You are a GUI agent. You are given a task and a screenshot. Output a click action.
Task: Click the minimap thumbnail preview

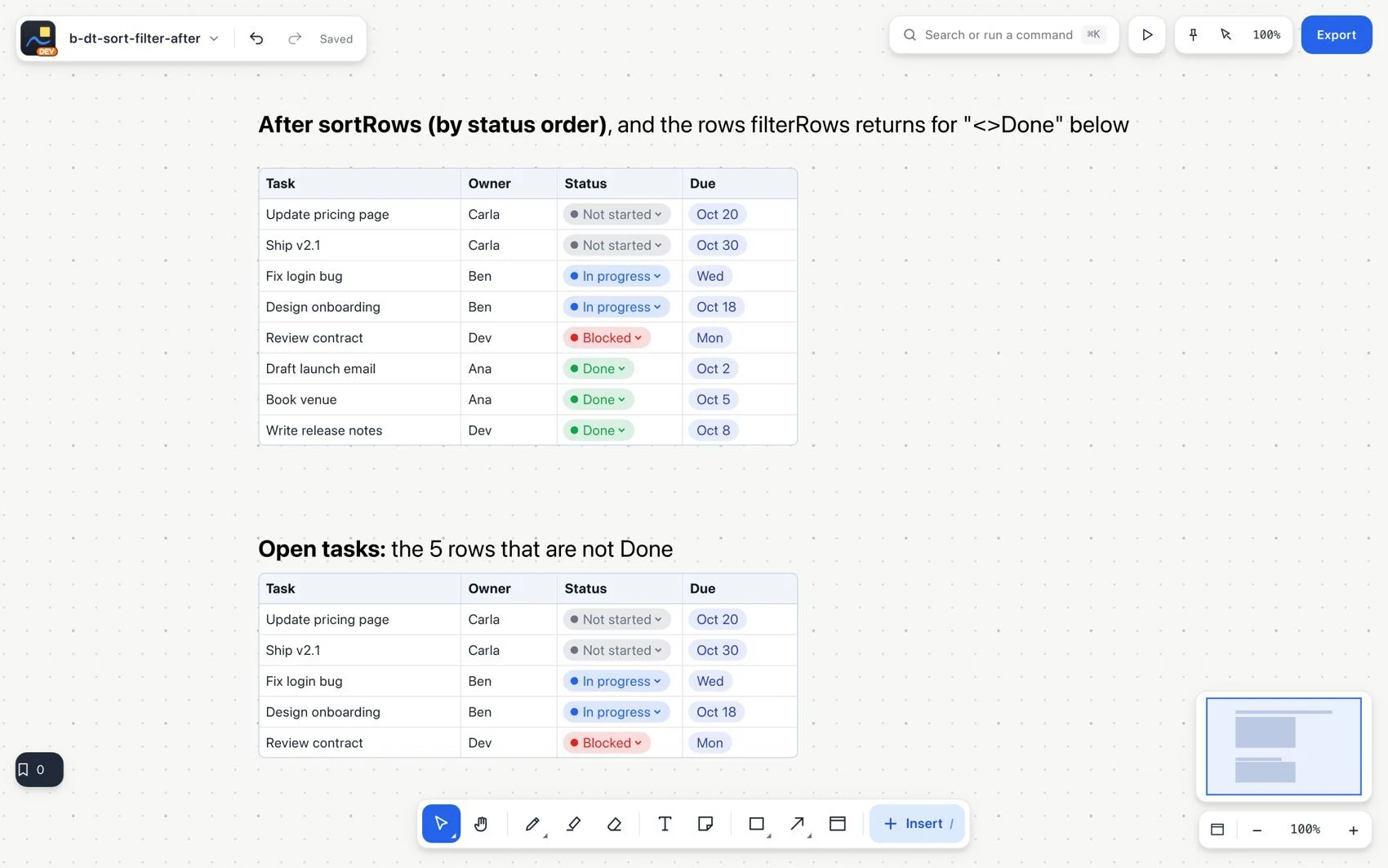1283,746
